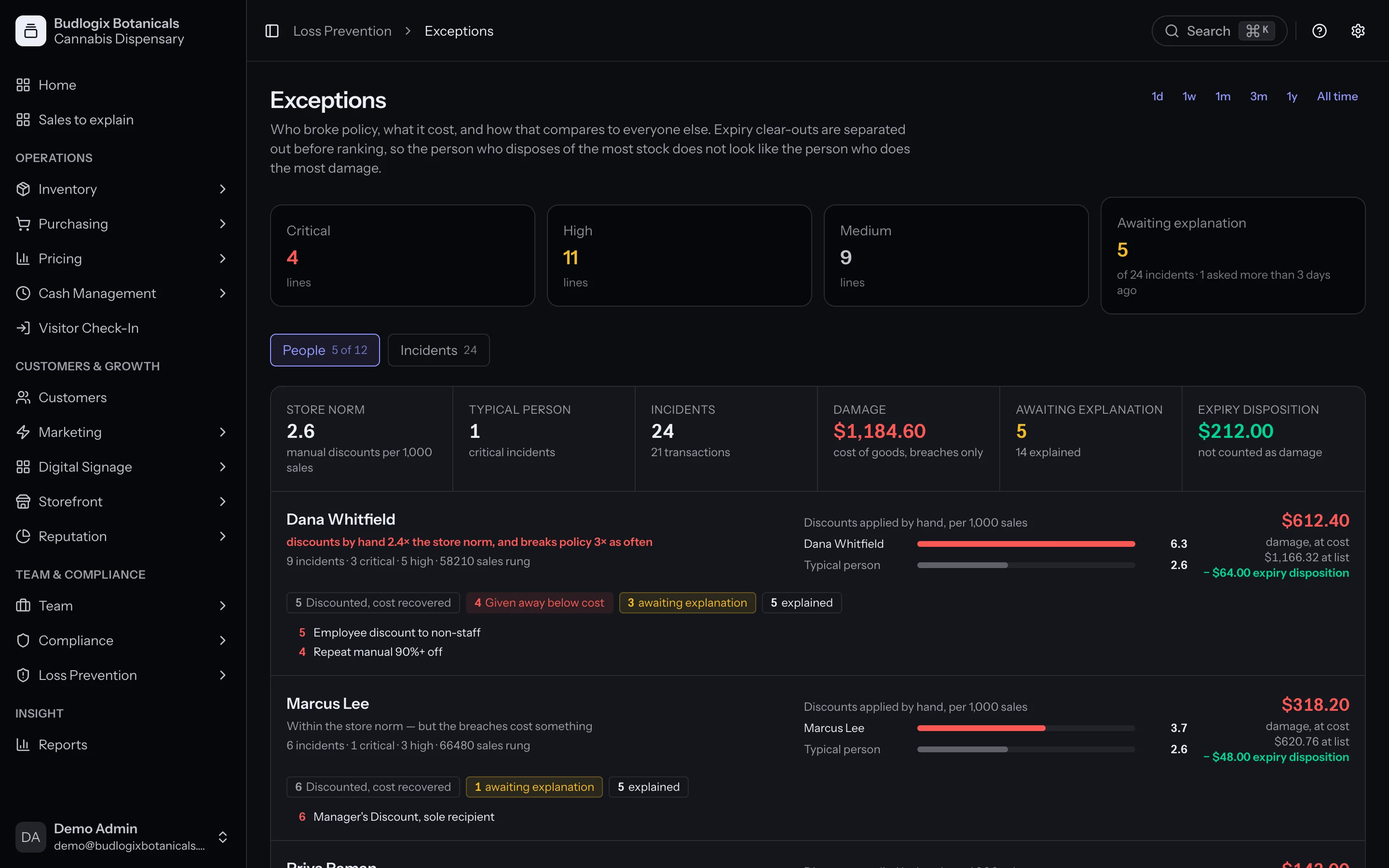Click the Reports bar chart icon
Image resolution: width=1389 pixels, height=868 pixels.
(23, 745)
